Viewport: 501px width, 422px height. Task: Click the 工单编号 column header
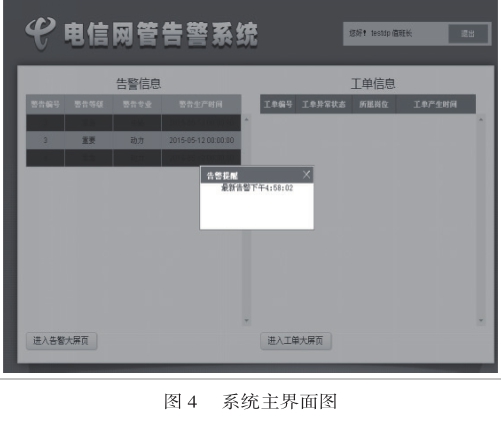[278, 104]
